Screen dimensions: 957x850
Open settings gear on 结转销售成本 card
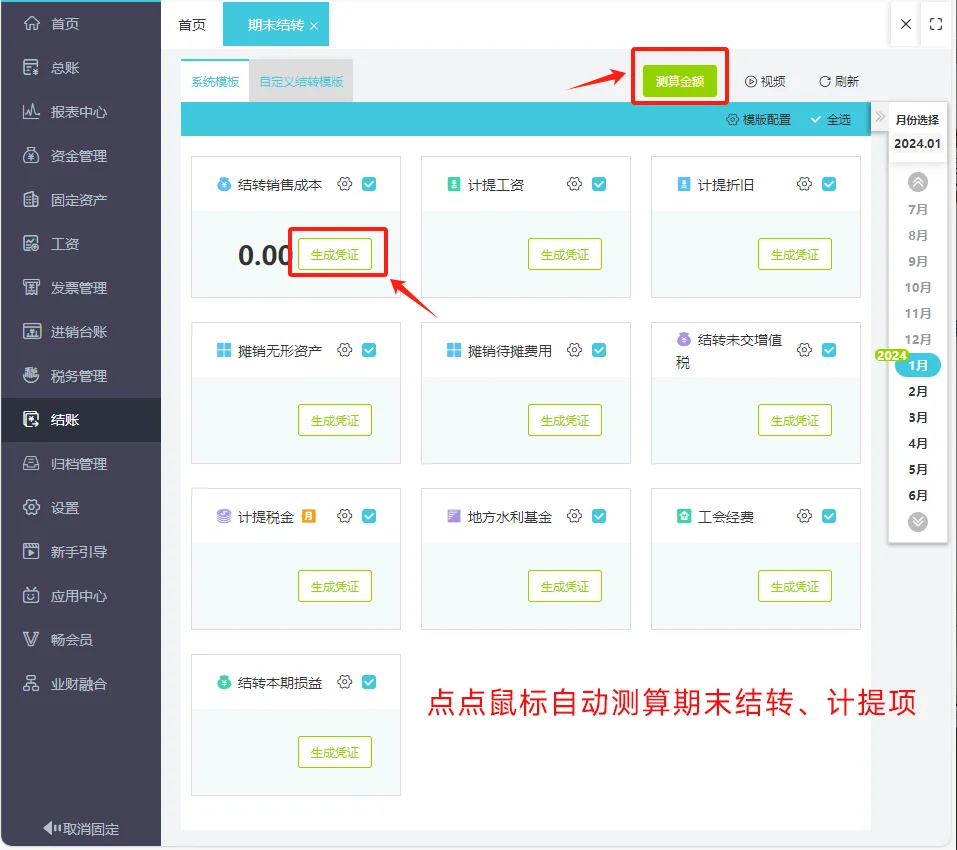(x=344, y=183)
